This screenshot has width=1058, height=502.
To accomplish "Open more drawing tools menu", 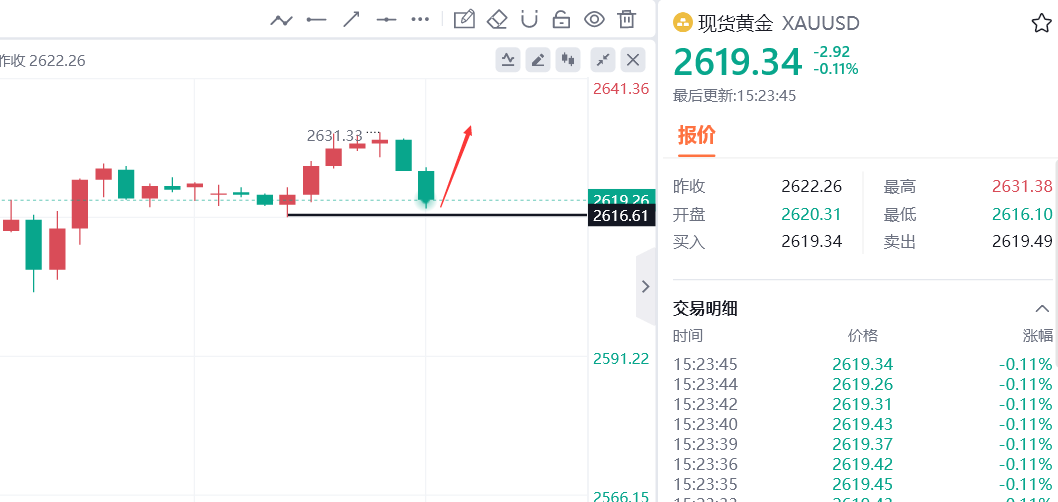I will pos(420,19).
